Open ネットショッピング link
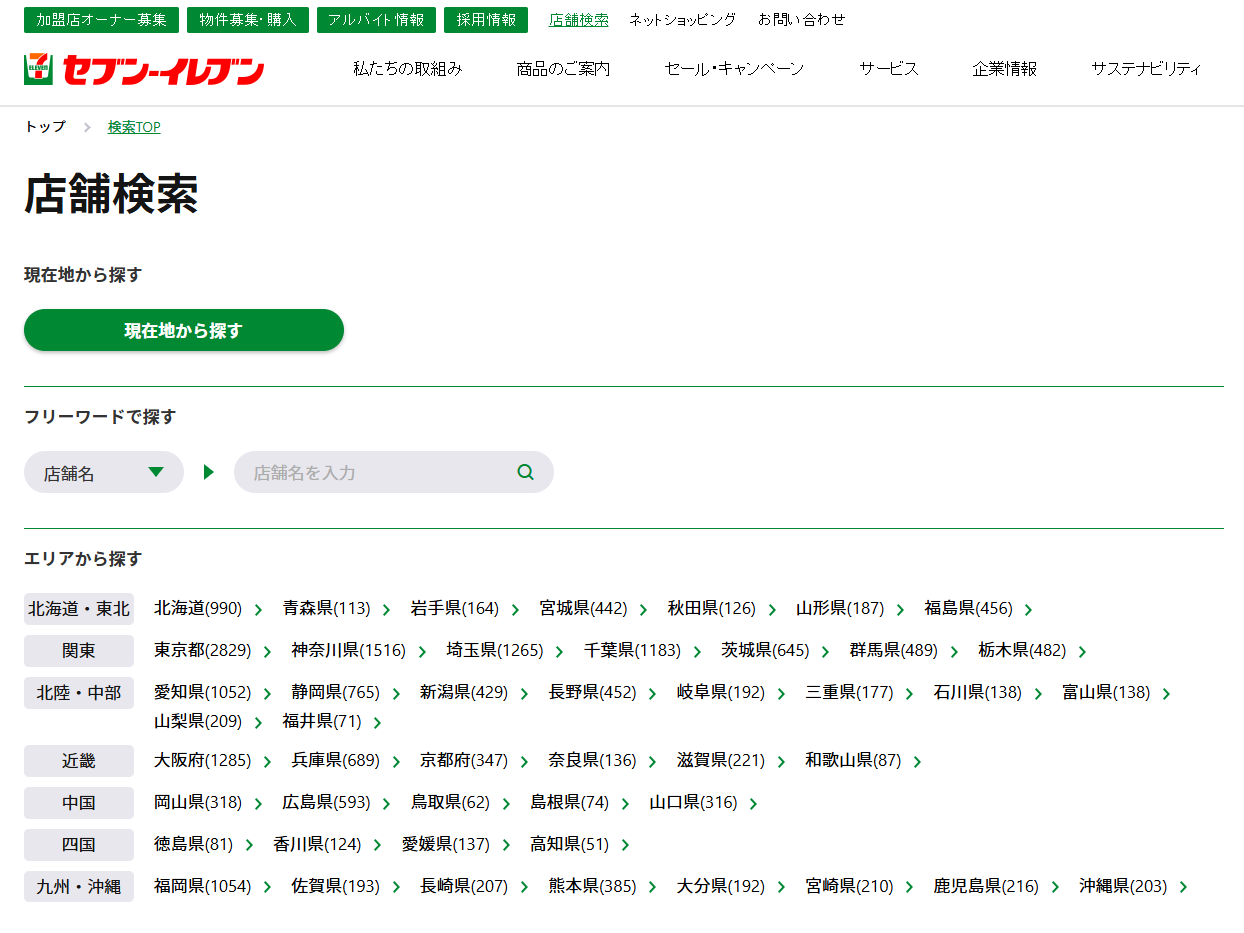This screenshot has height=933, width=1244. point(682,19)
